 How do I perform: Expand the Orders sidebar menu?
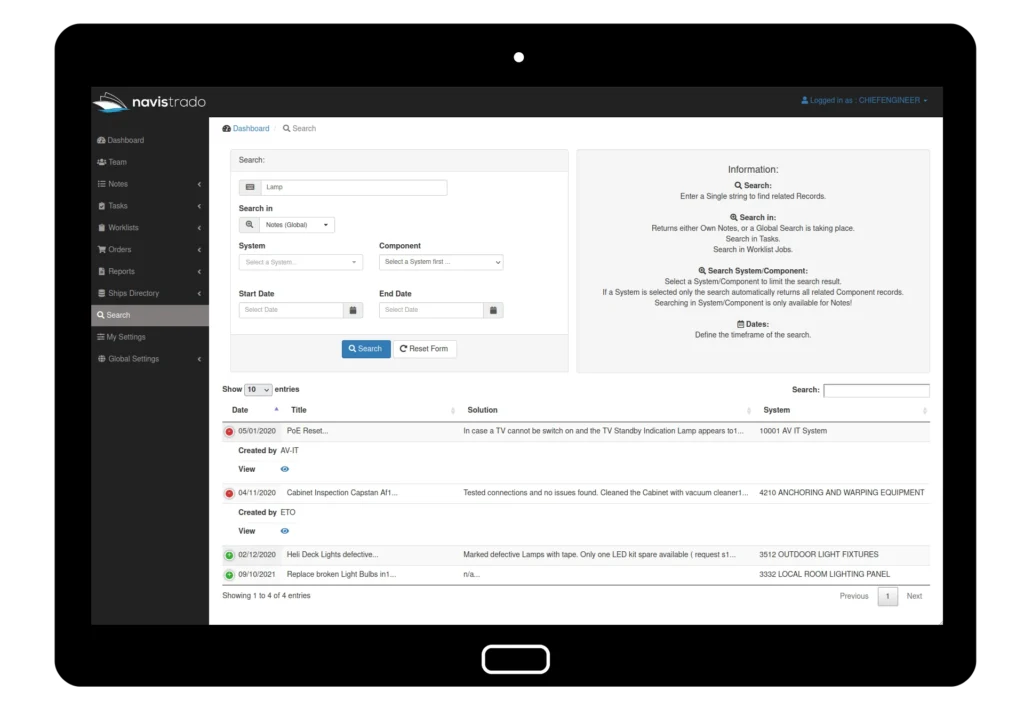[150, 249]
